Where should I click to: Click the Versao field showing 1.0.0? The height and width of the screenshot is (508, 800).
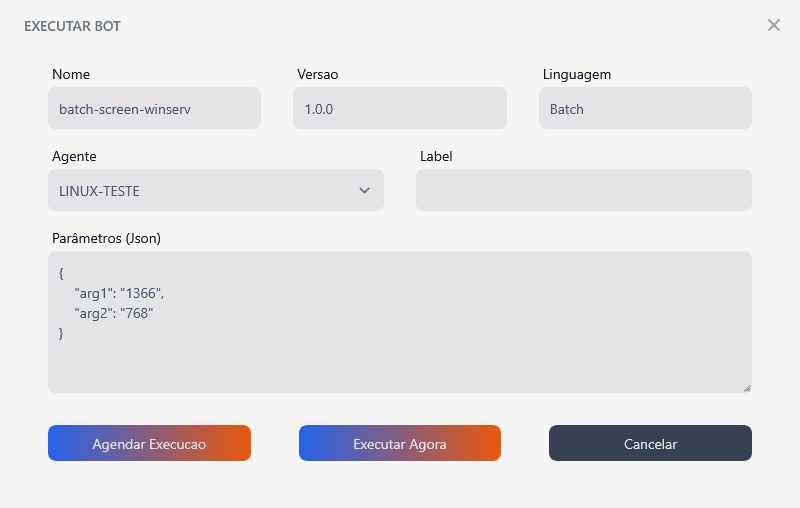coord(399,108)
